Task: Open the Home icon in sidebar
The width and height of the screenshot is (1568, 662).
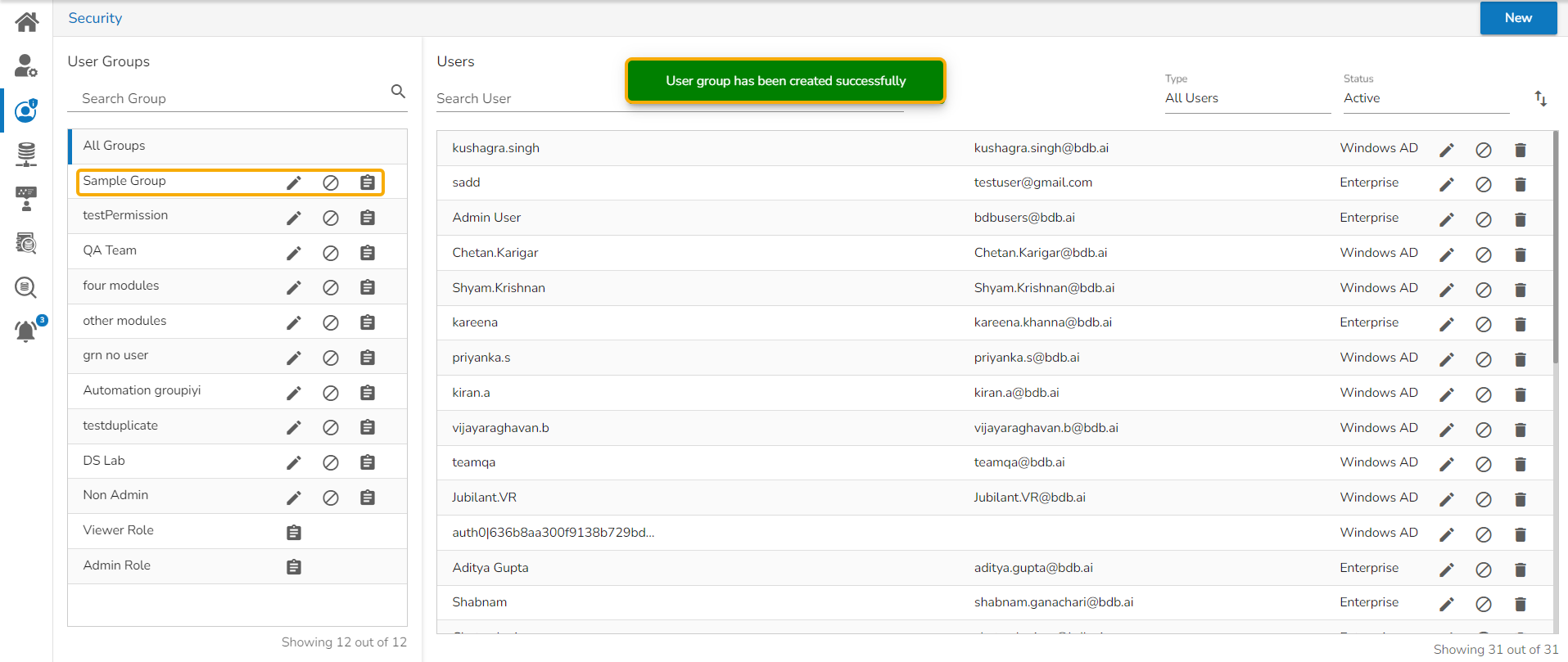Action: [26, 22]
